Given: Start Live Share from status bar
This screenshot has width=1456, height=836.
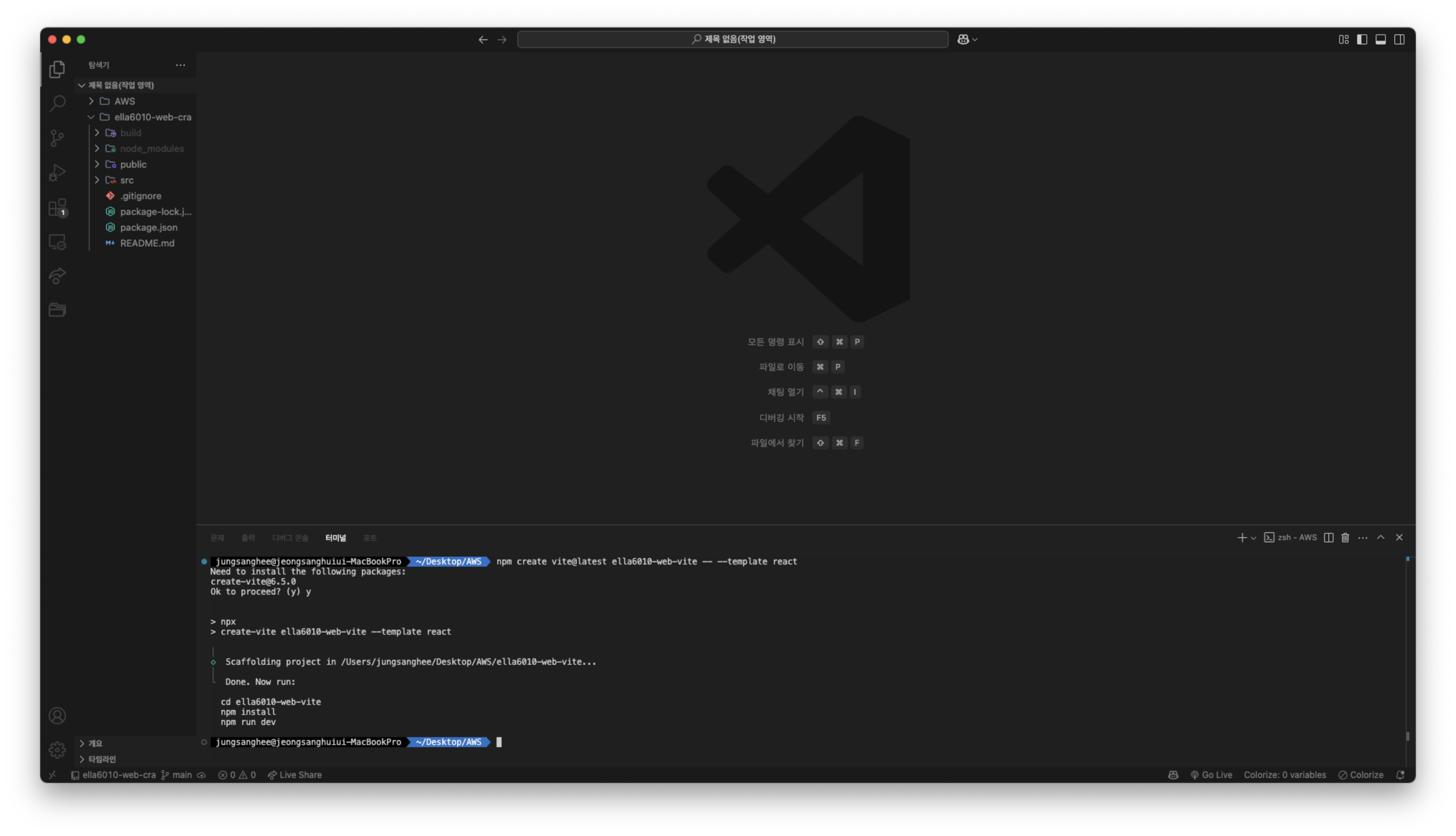Looking at the screenshot, I should coord(294,774).
